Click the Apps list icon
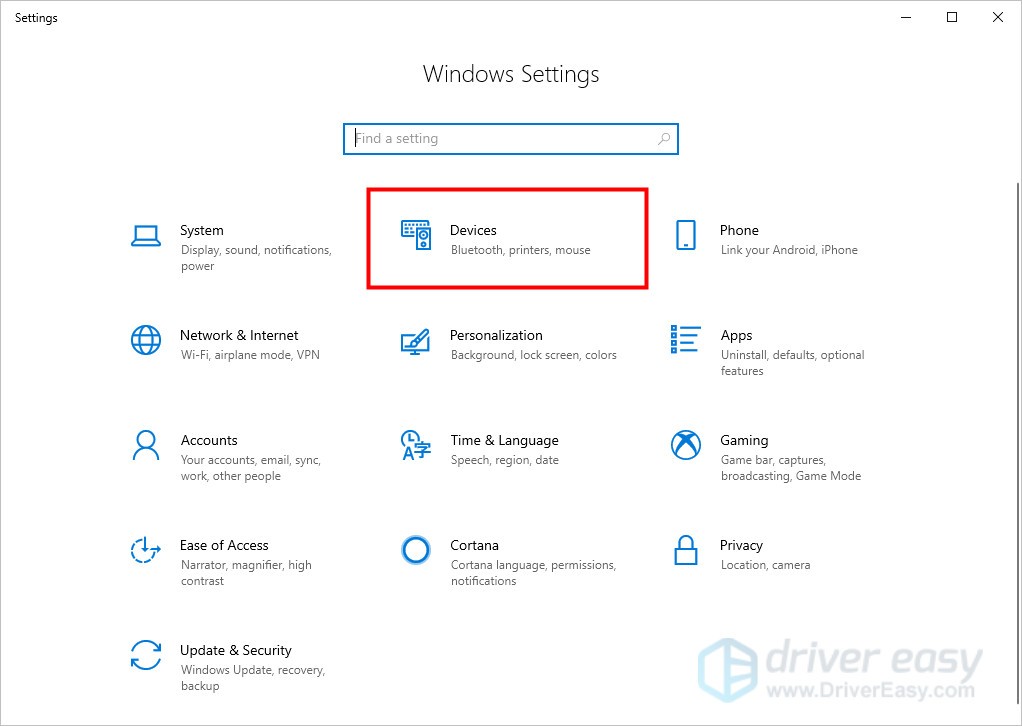 click(x=686, y=339)
